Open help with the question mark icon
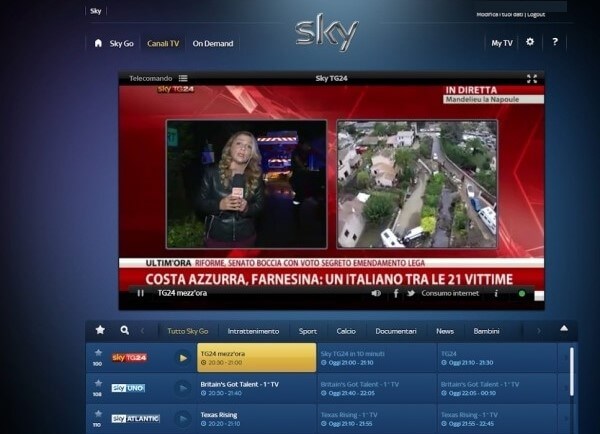The image size is (600, 434). (x=555, y=42)
